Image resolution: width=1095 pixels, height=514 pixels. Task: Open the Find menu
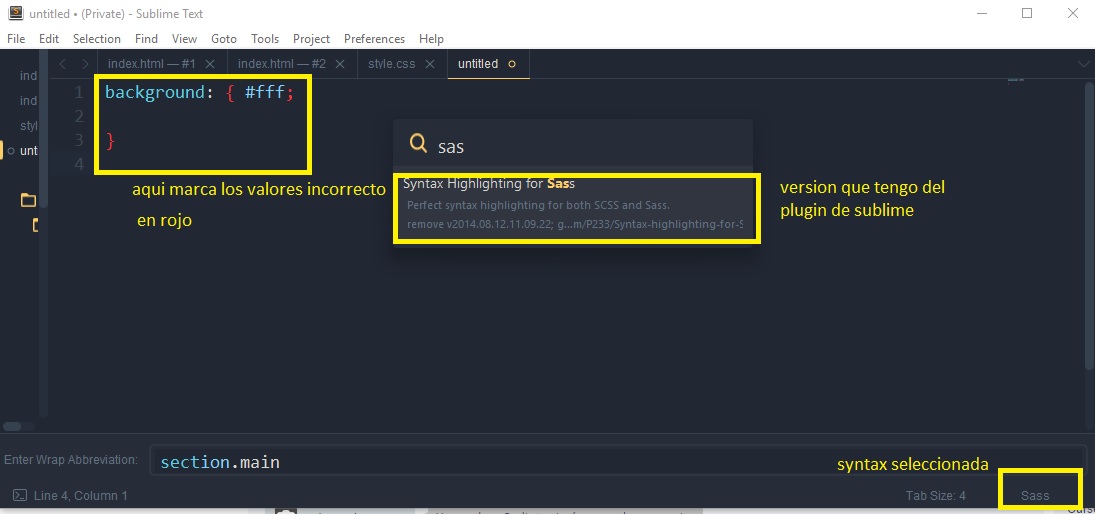[146, 38]
